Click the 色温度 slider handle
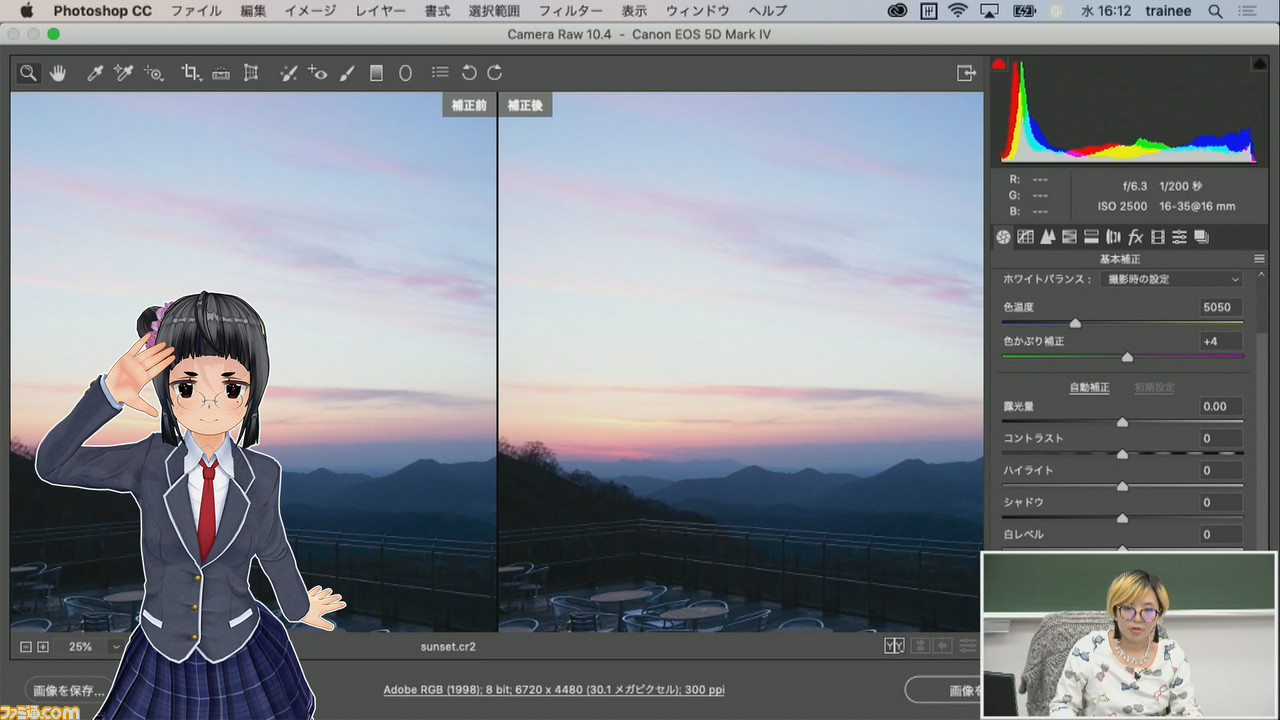The image size is (1280, 720). coord(1075,324)
